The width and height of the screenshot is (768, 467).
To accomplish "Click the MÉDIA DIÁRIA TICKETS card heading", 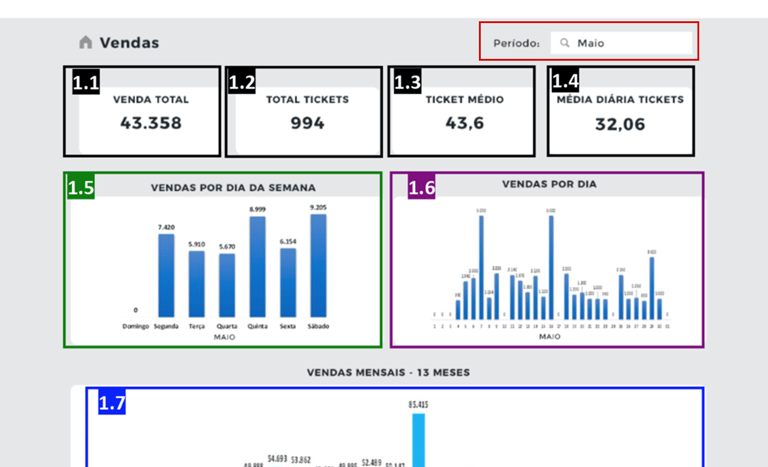I will [620, 99].
